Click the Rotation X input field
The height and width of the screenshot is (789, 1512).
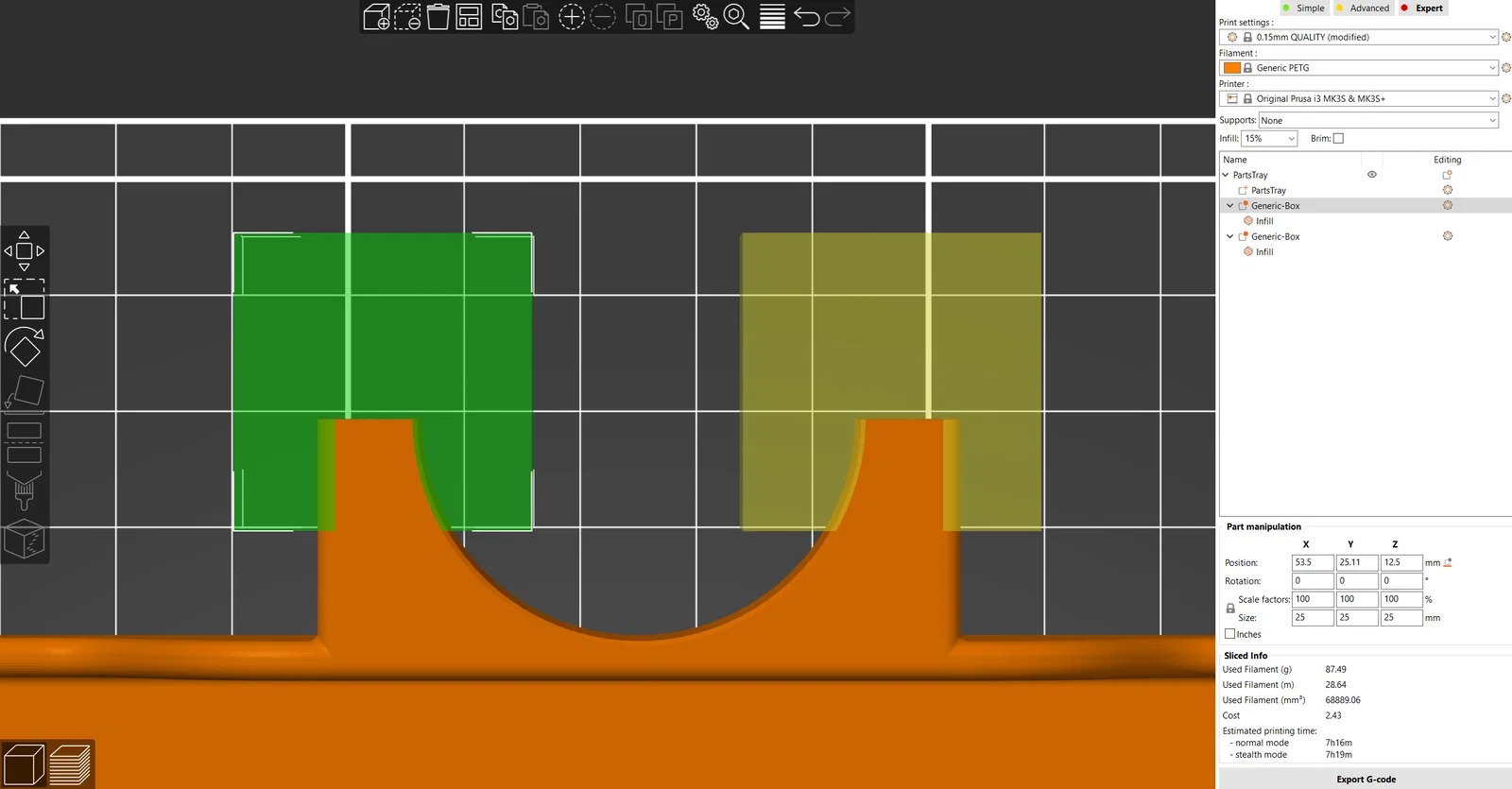[1313, 580]
